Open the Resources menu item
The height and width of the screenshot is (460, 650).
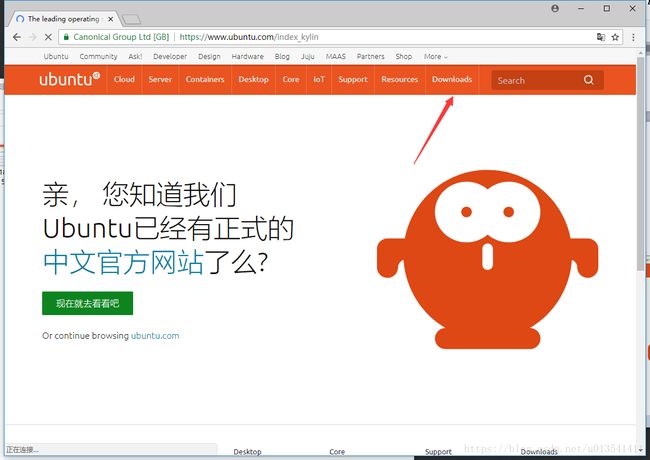[400, 79]
